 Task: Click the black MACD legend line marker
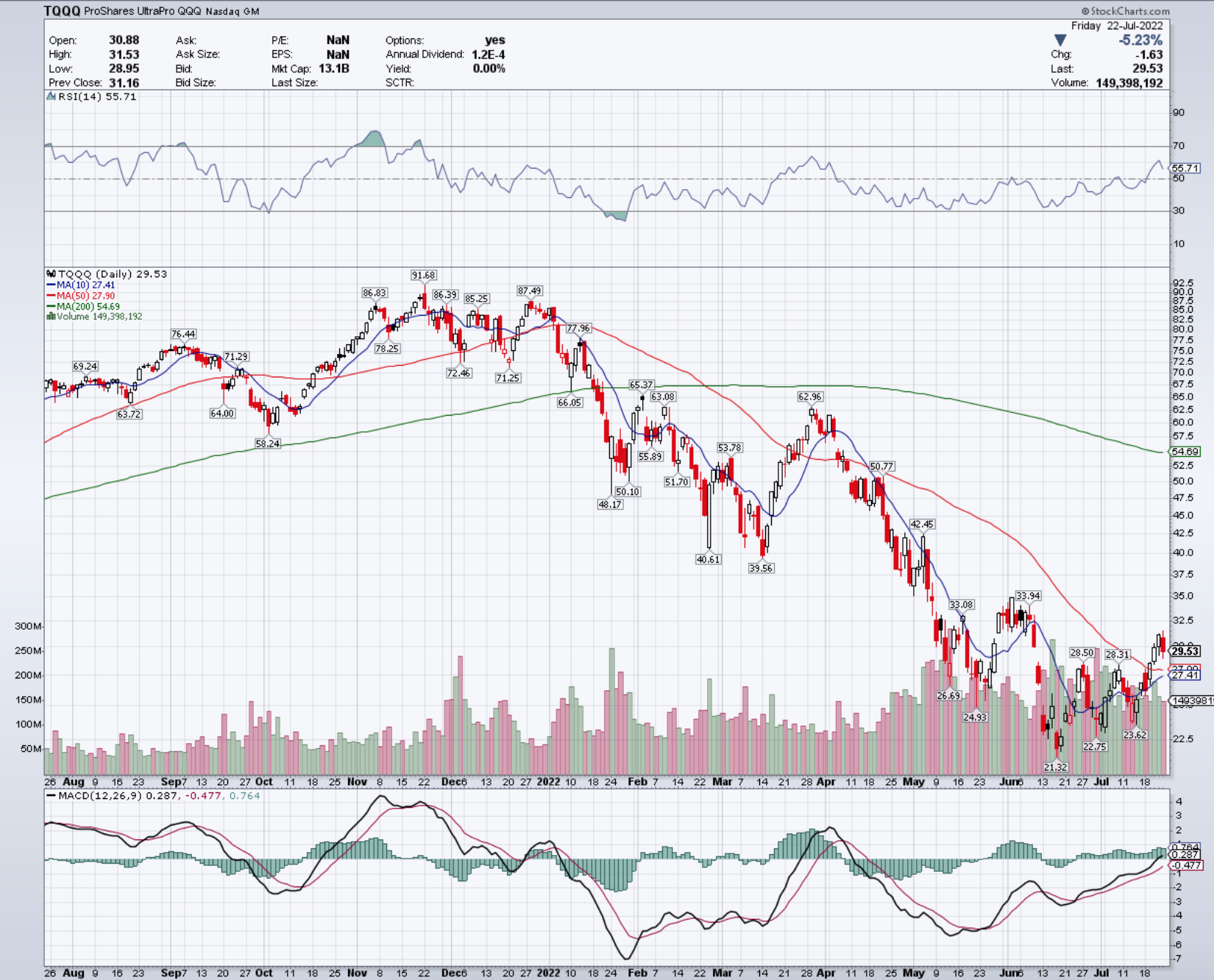click(x=51, y=796)
